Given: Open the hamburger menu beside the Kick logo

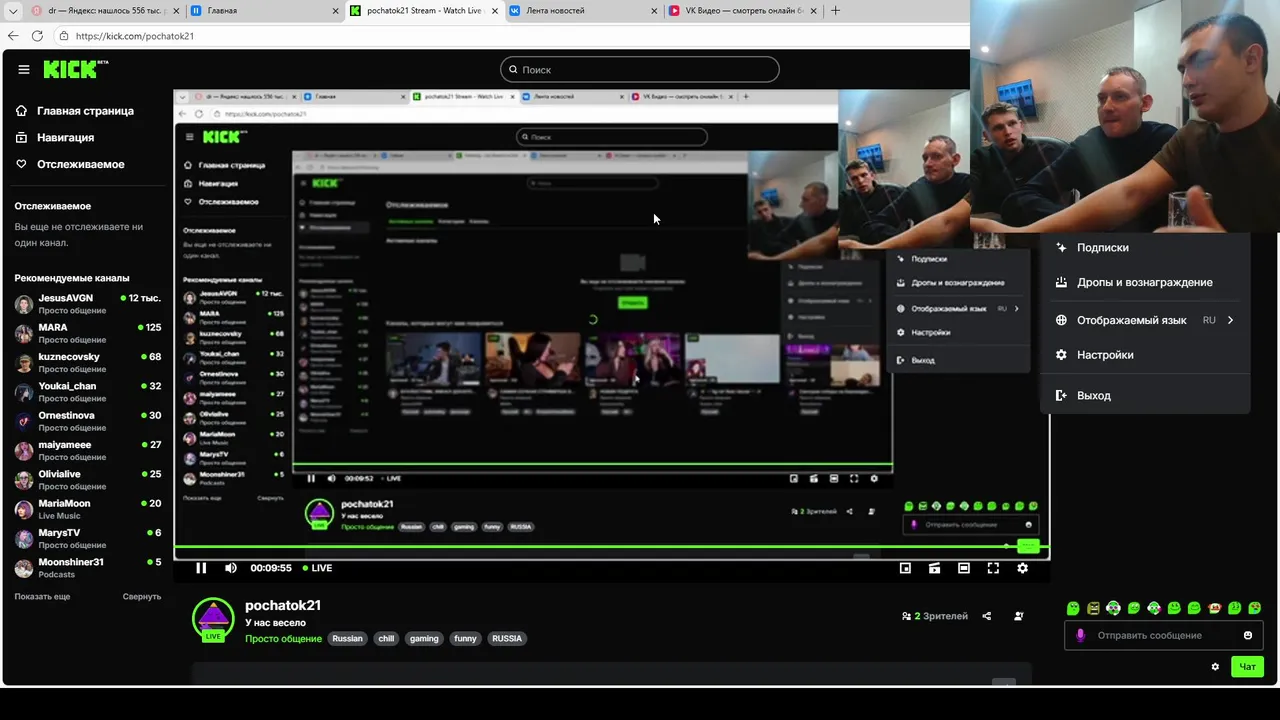Looking at the screenshot, I should [23, 69].
